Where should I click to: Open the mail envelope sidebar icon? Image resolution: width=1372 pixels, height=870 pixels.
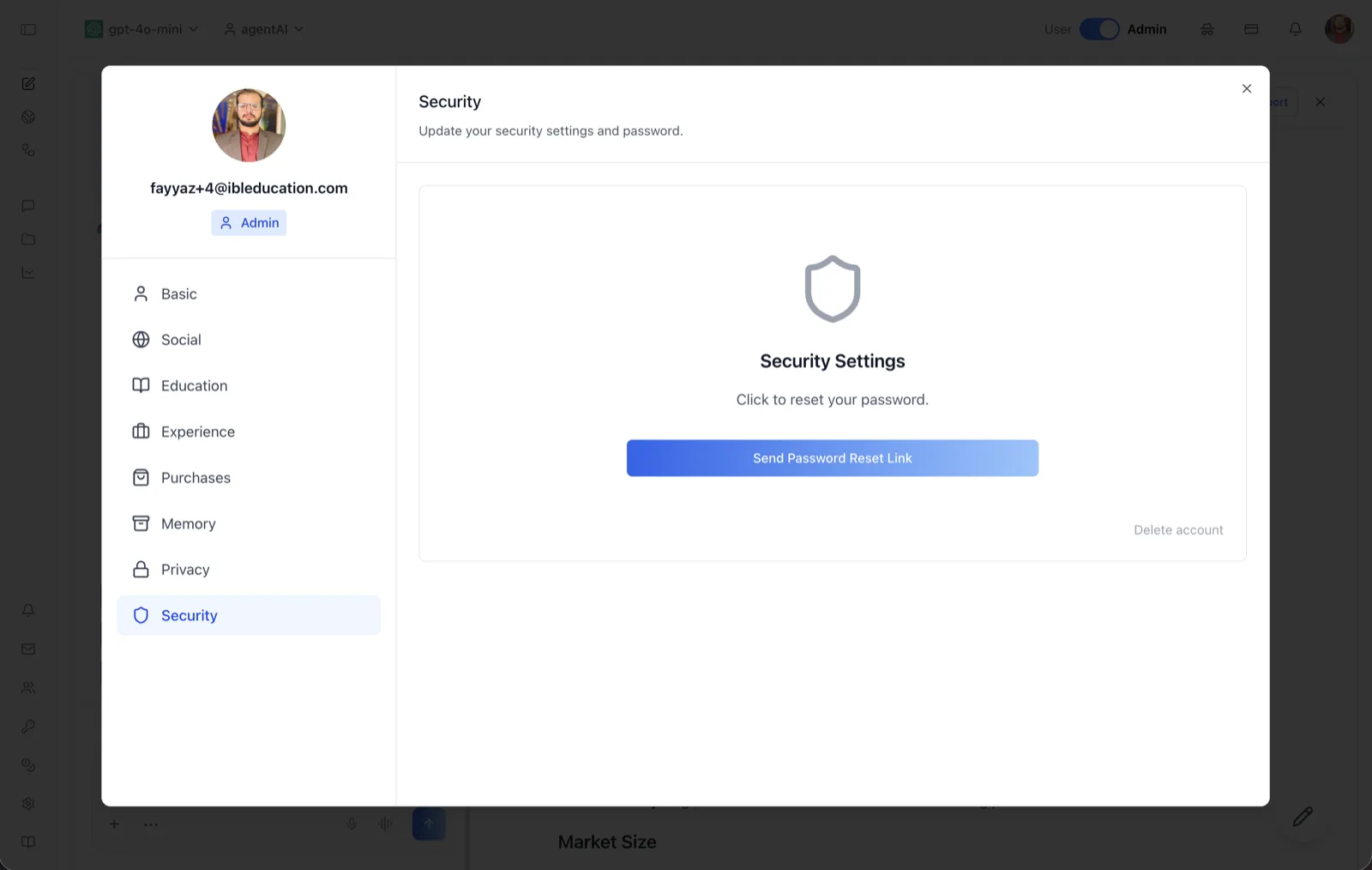click(x=28, y=649)
